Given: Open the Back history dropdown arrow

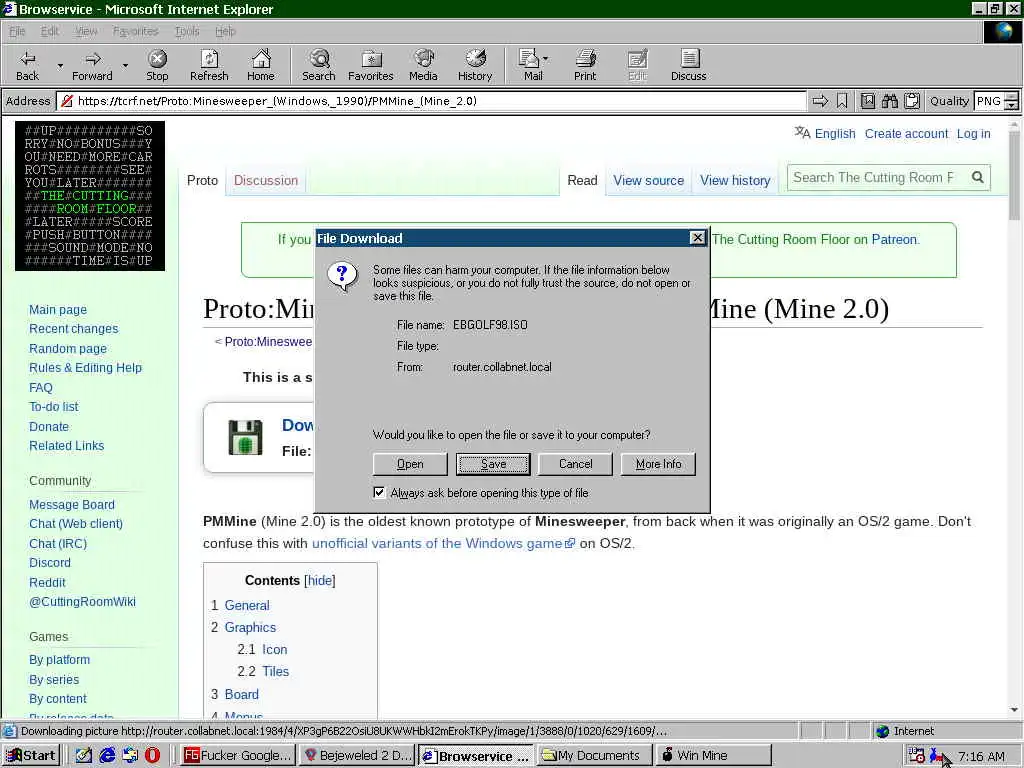Looking at the screenshot, I should click(60, 66).
